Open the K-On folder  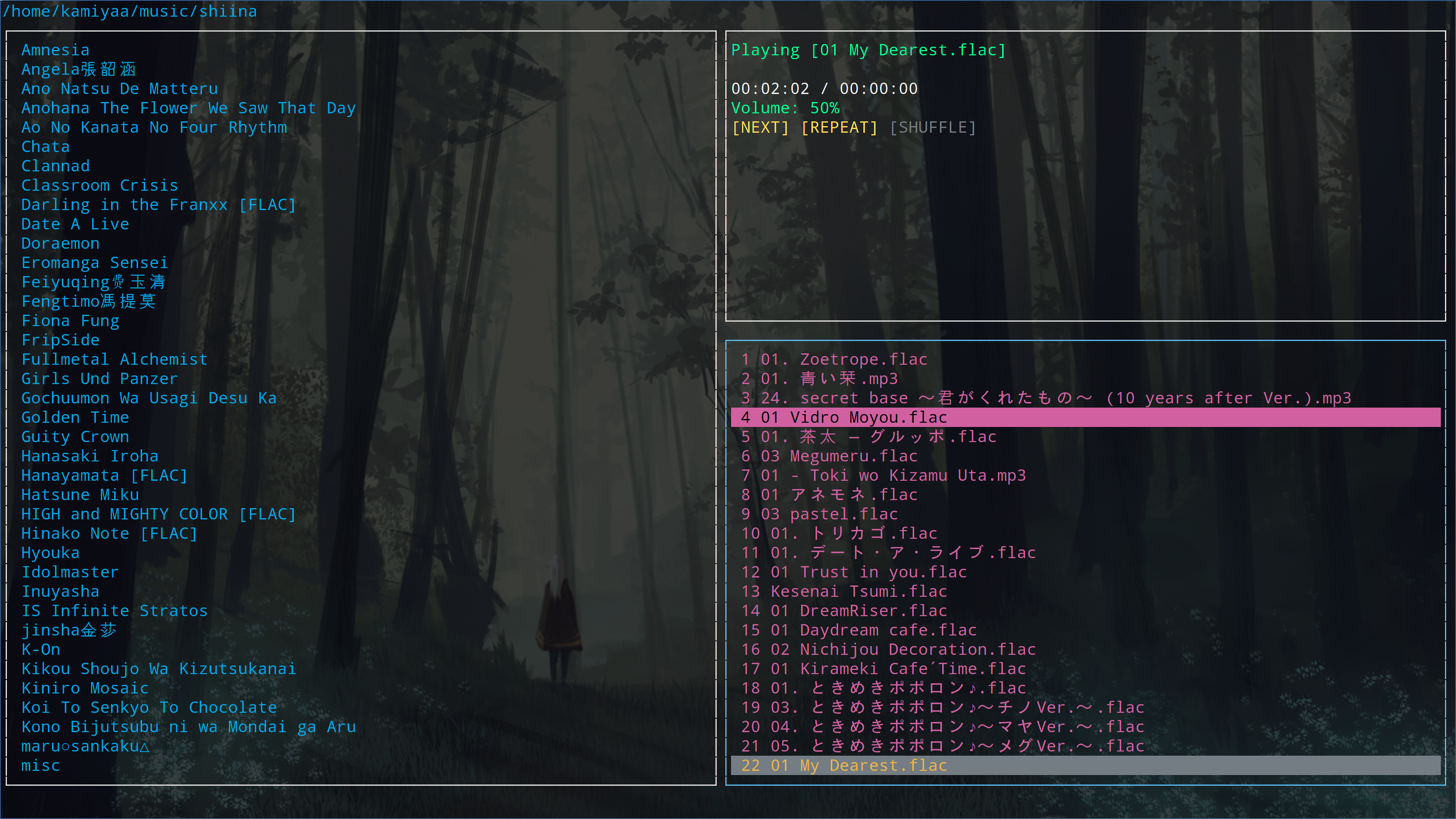pos(41,650)
